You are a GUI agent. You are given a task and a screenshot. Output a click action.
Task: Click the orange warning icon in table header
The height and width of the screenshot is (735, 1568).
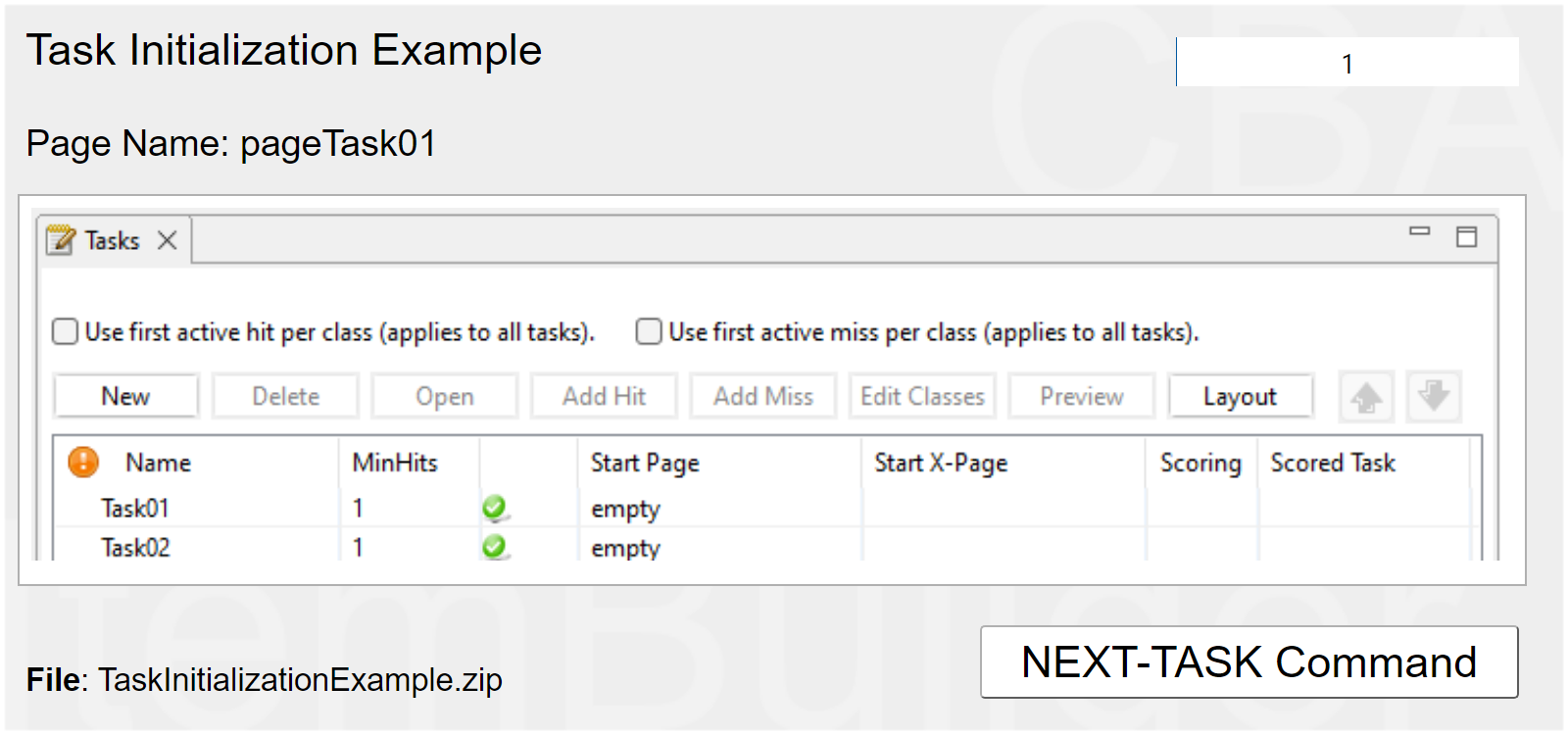coord(83,462)
